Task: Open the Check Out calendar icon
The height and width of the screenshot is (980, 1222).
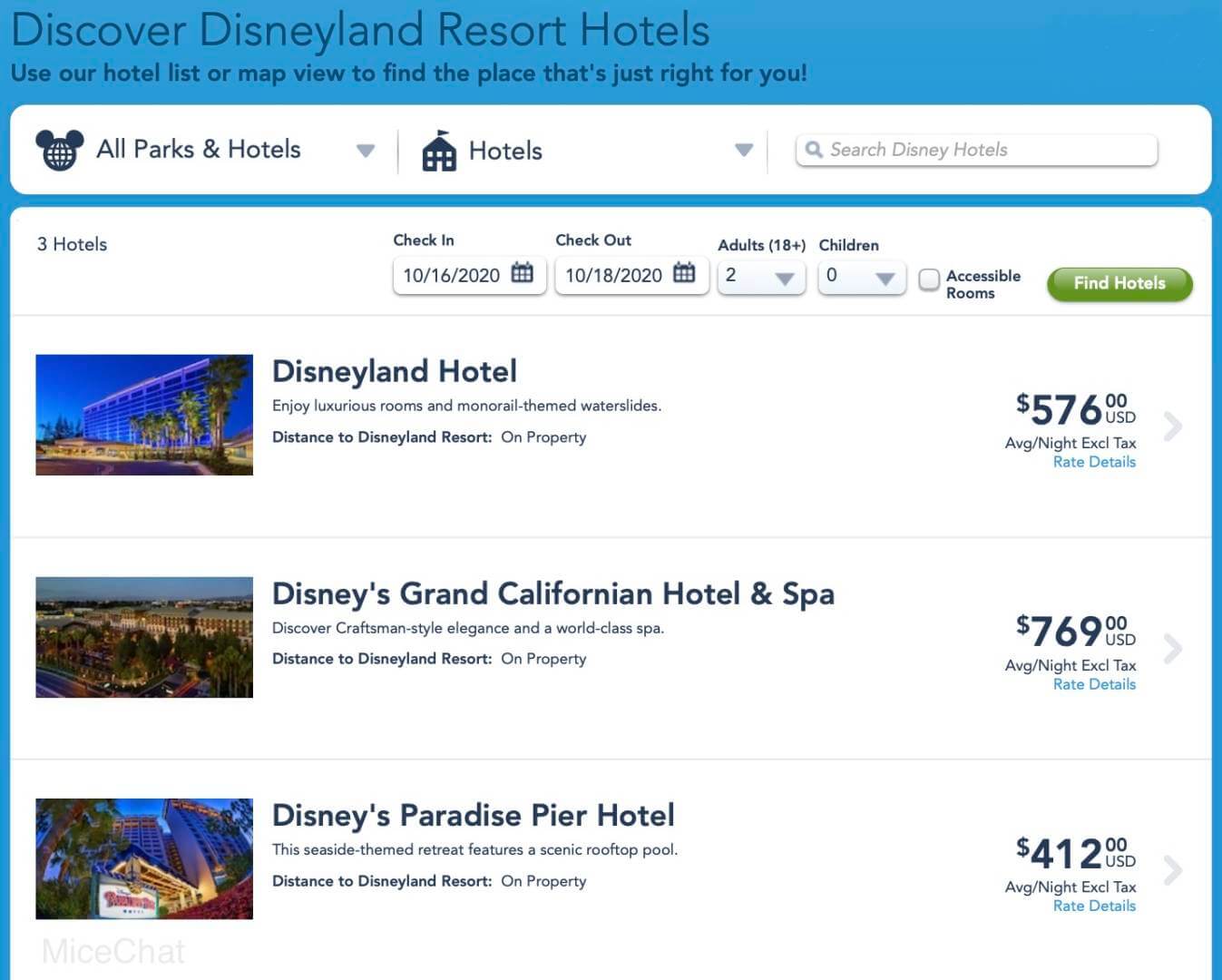Action: (684, 273)
